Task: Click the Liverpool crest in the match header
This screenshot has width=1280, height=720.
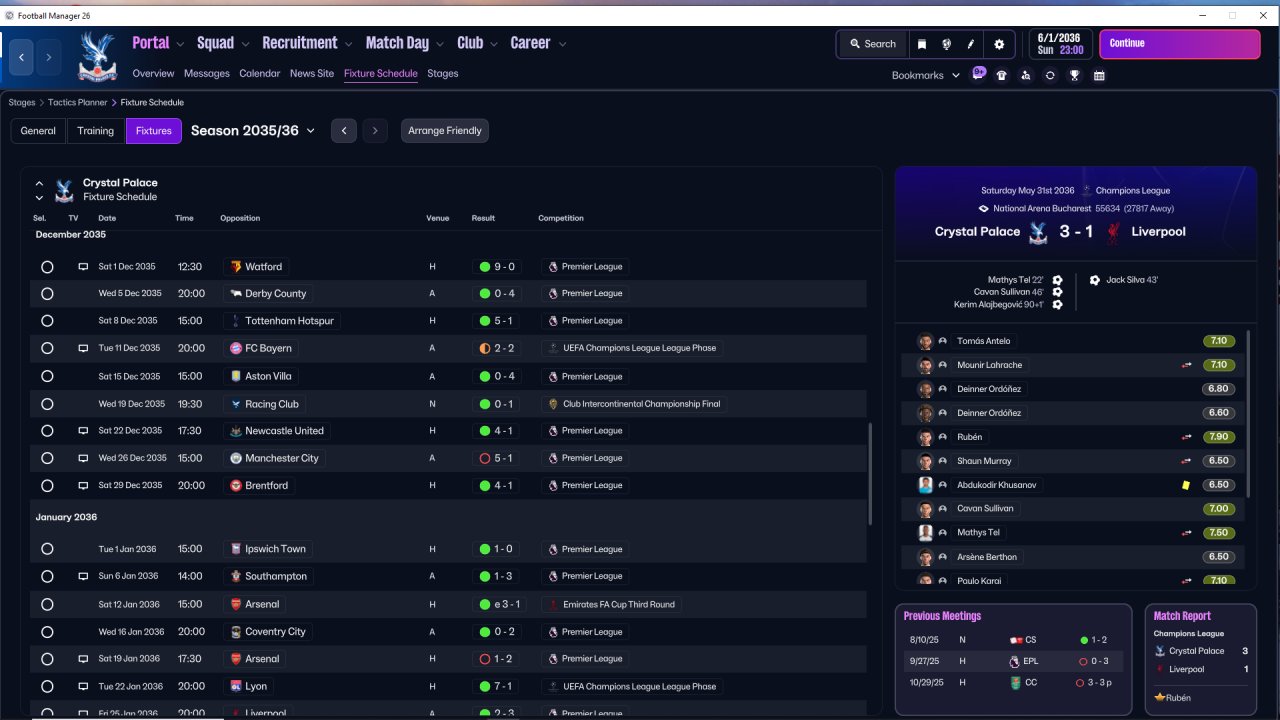Action: click(1112, 232)
